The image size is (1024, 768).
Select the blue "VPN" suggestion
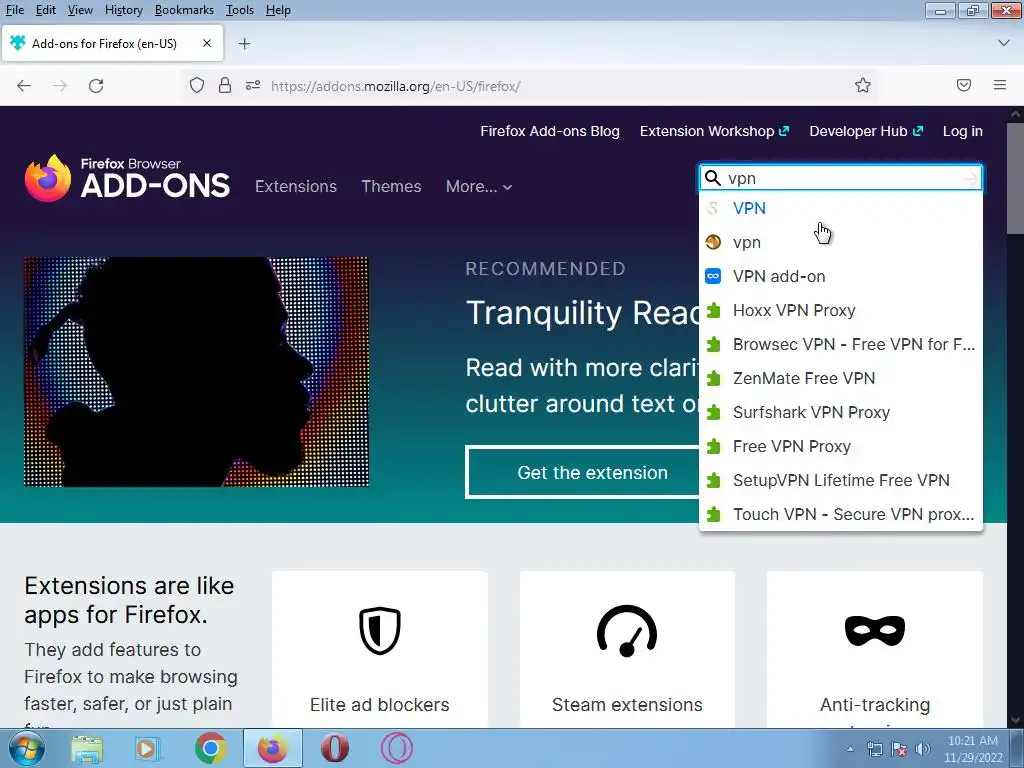click(840, 208)
